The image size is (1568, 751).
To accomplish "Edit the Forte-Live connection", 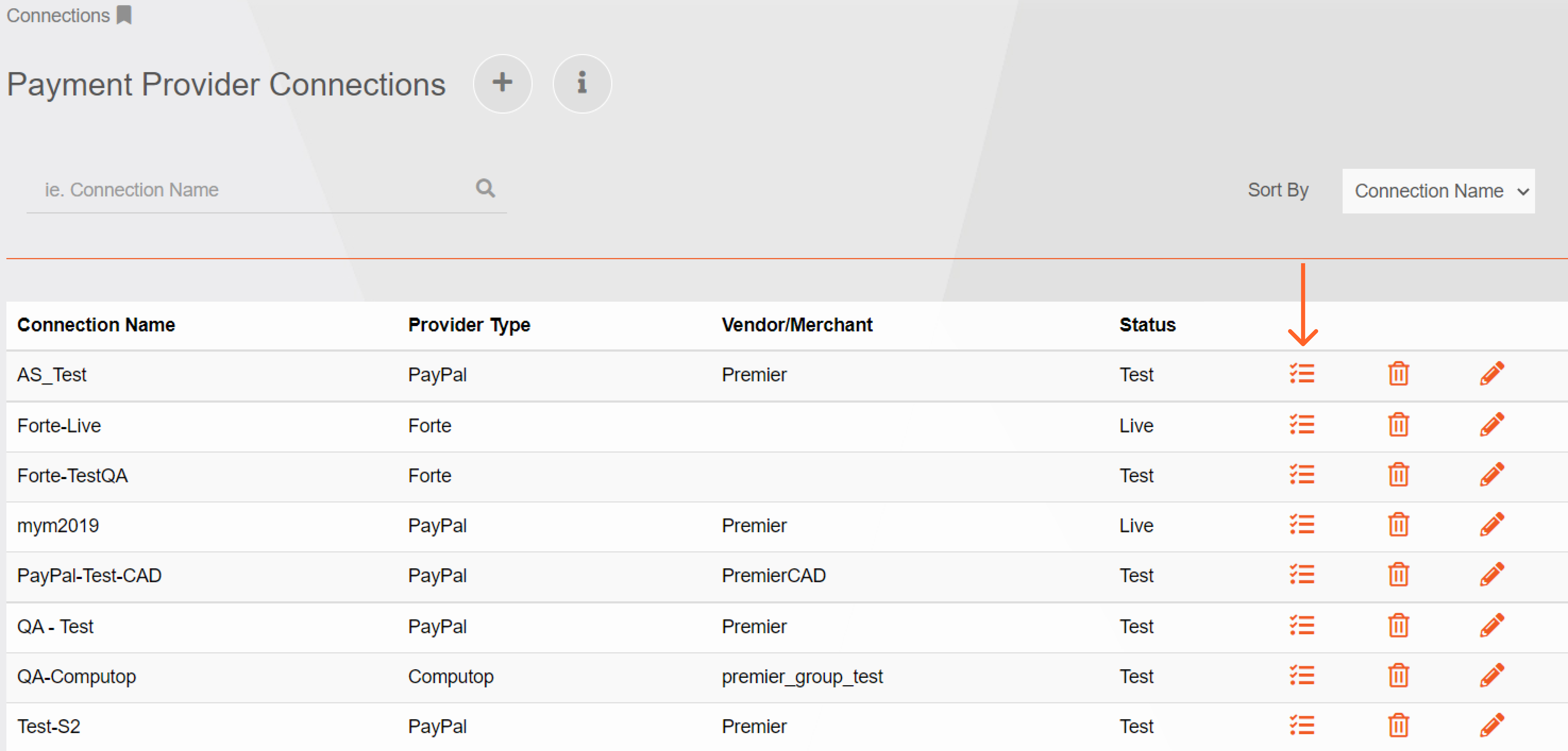I will (1492, 425).
